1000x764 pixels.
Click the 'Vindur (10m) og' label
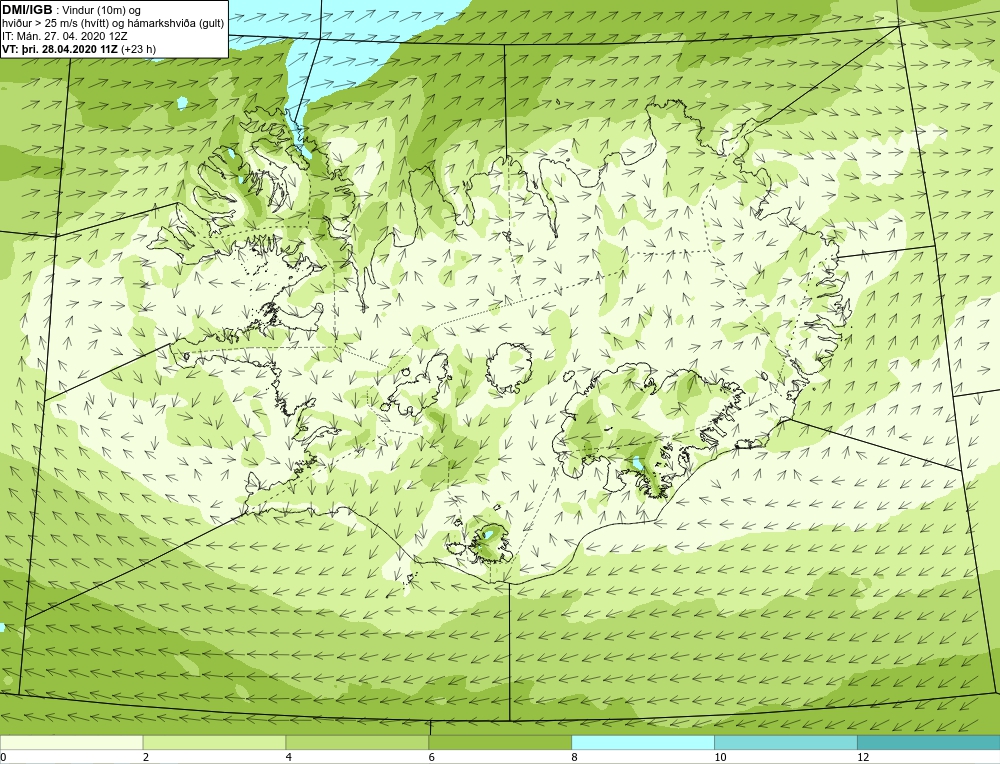[101, 10]
